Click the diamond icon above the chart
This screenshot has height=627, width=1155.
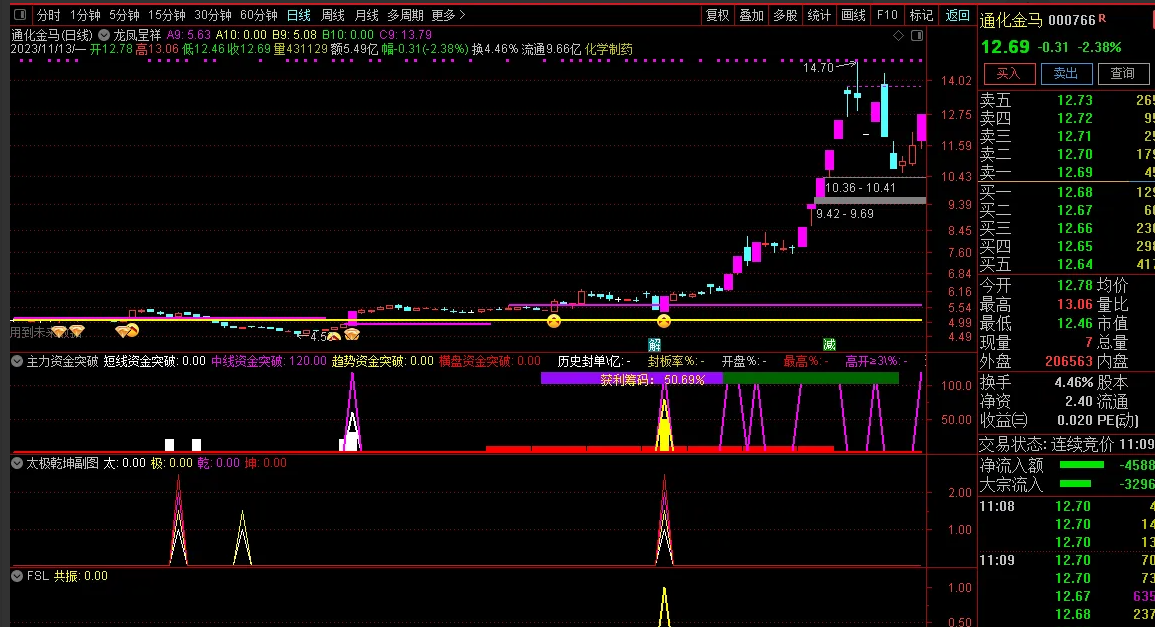coord(899,35)
